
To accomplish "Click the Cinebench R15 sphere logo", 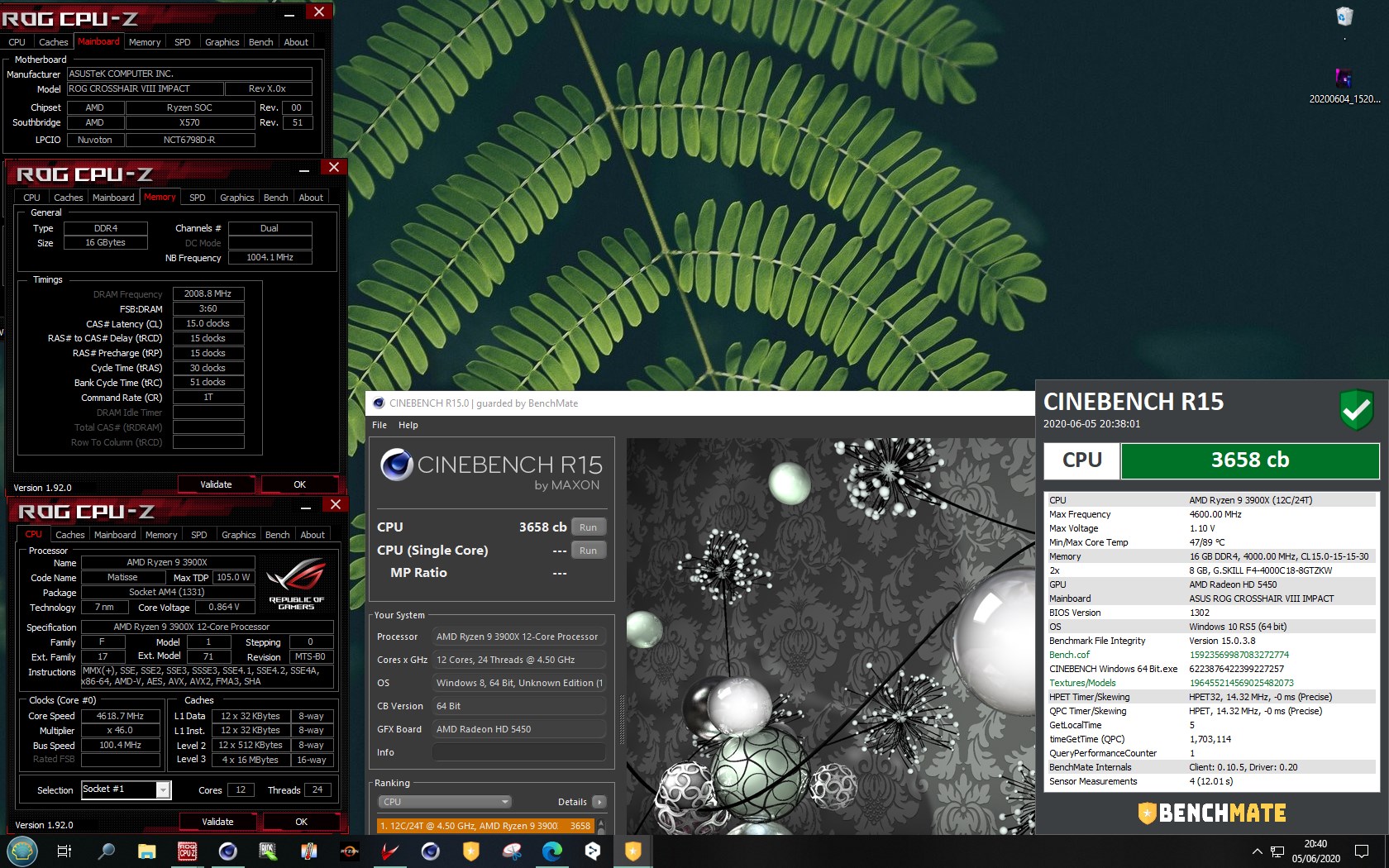I will coord(397,465).
